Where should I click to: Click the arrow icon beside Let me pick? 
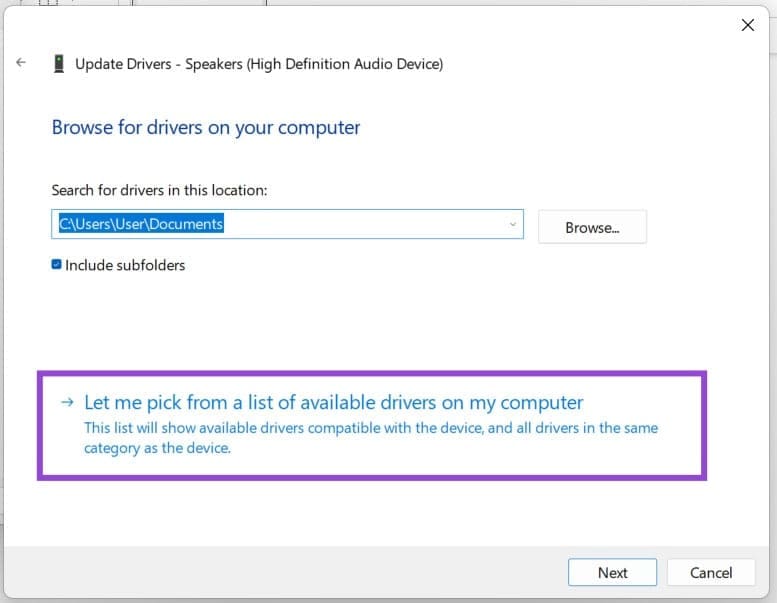click(67, 402)
